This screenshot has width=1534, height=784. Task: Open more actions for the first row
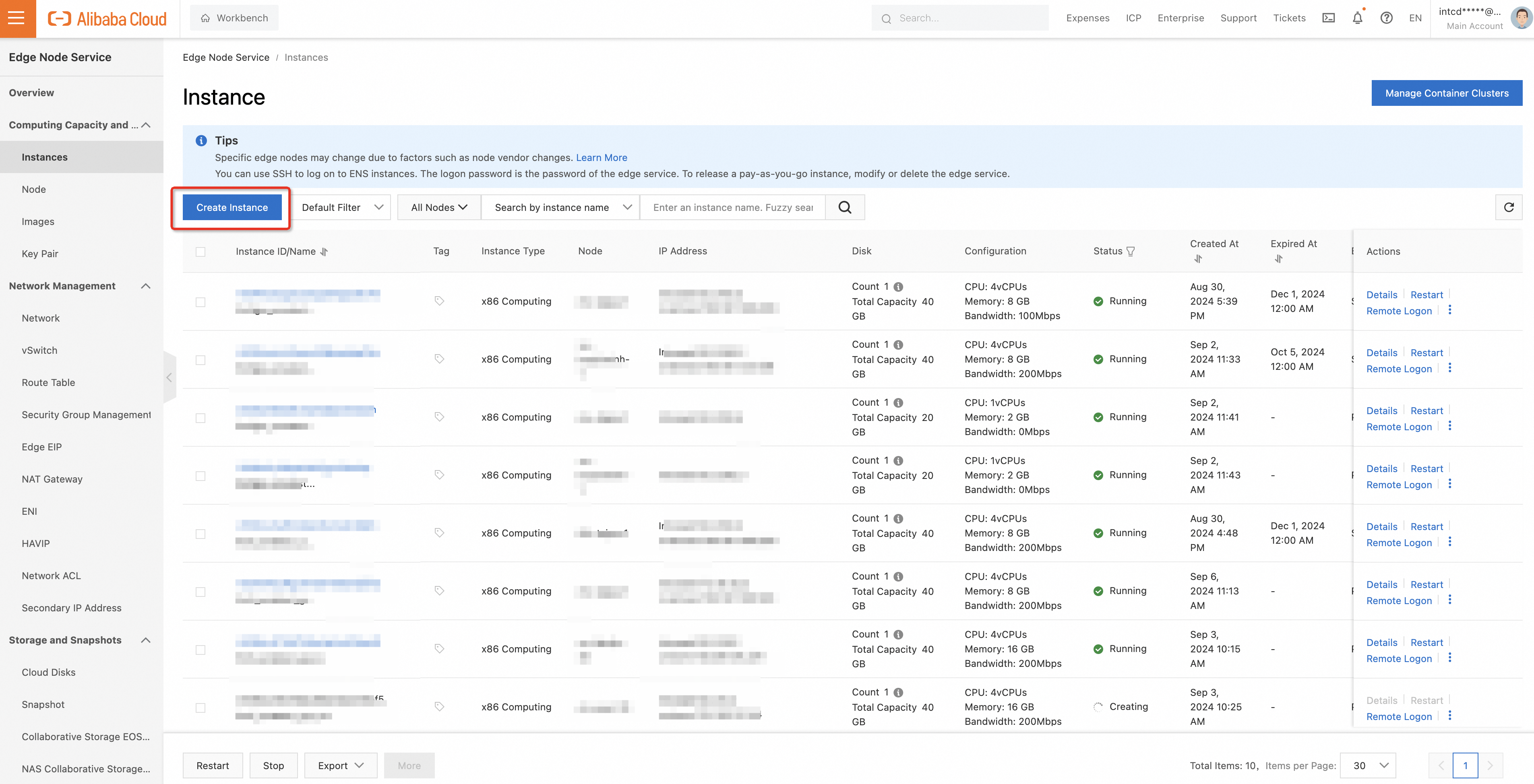click(x=1450, y=310)
